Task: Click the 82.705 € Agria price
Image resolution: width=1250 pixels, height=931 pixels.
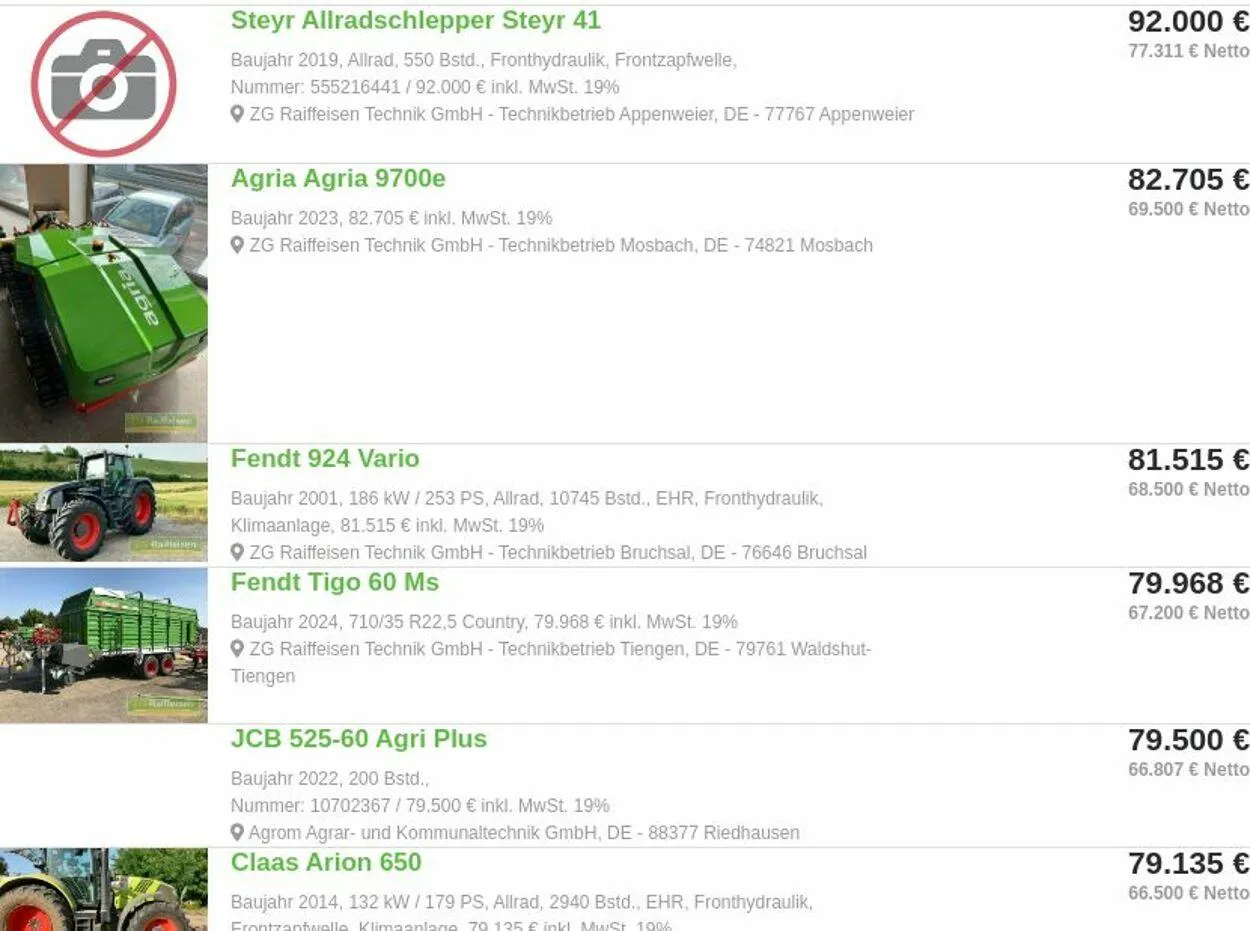Action: pyautogui.click(x=1188, y=180)
